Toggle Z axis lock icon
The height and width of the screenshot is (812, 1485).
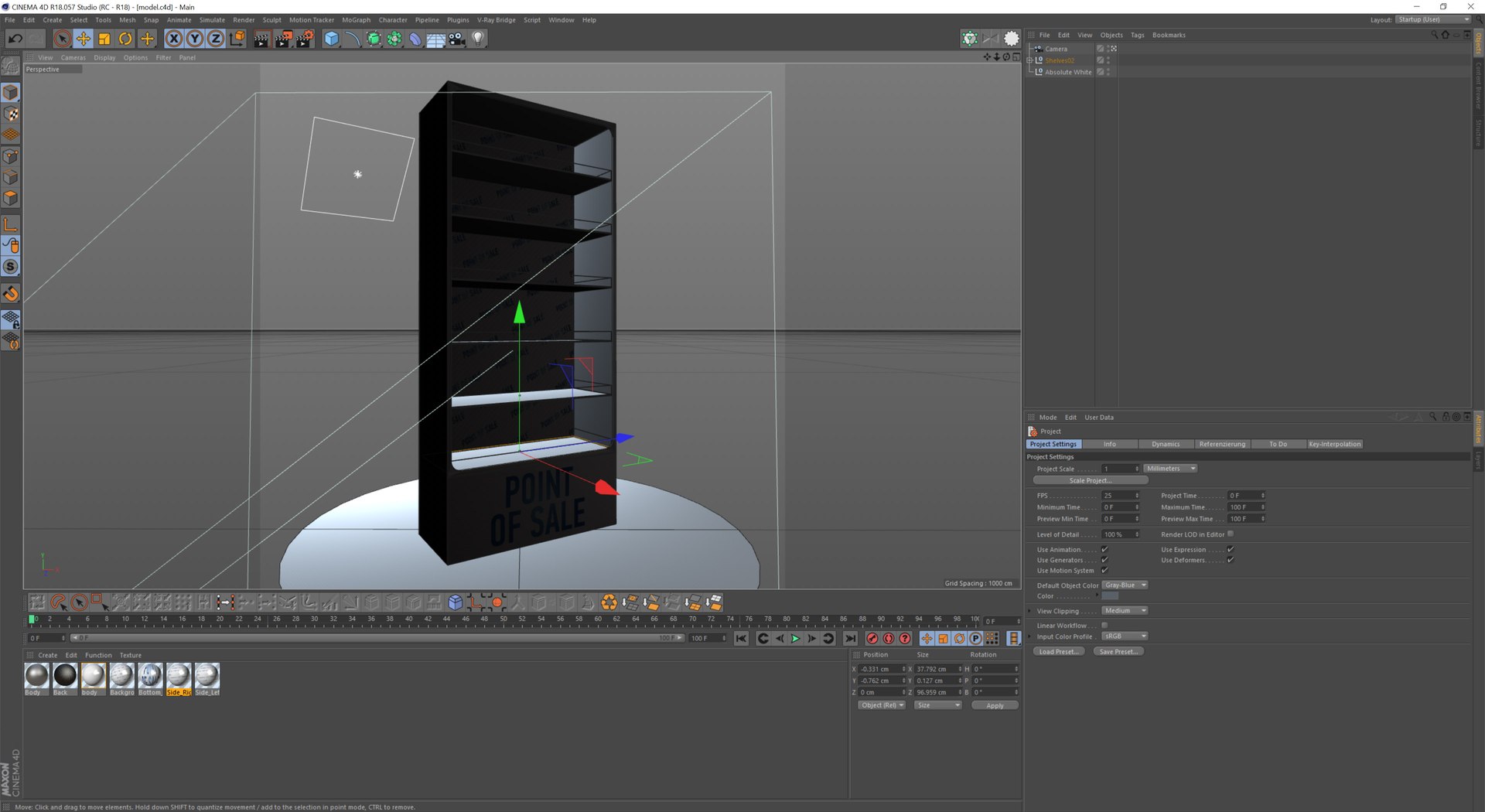pos(216,39)
